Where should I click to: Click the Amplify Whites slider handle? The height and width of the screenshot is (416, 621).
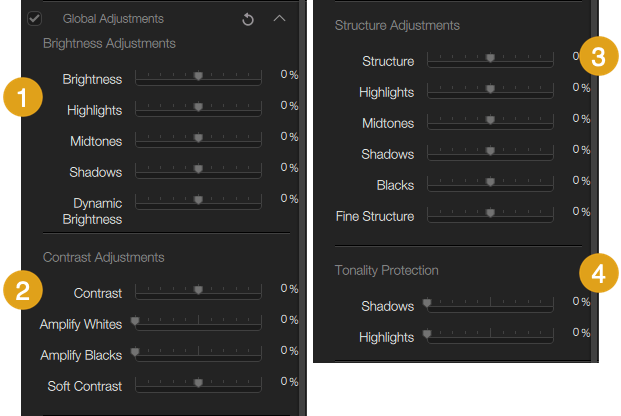pos(135,321)
